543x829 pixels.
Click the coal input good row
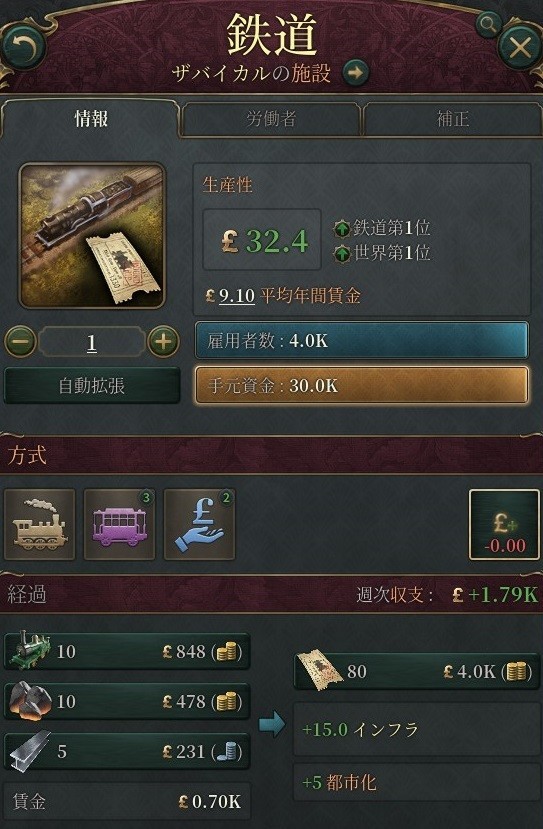pos(127,701)
